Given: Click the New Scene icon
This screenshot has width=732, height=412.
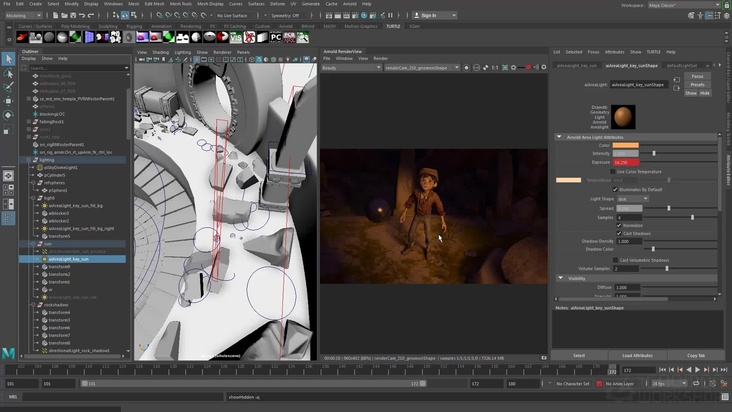Looking at the screenshot, I should (56, 15).
